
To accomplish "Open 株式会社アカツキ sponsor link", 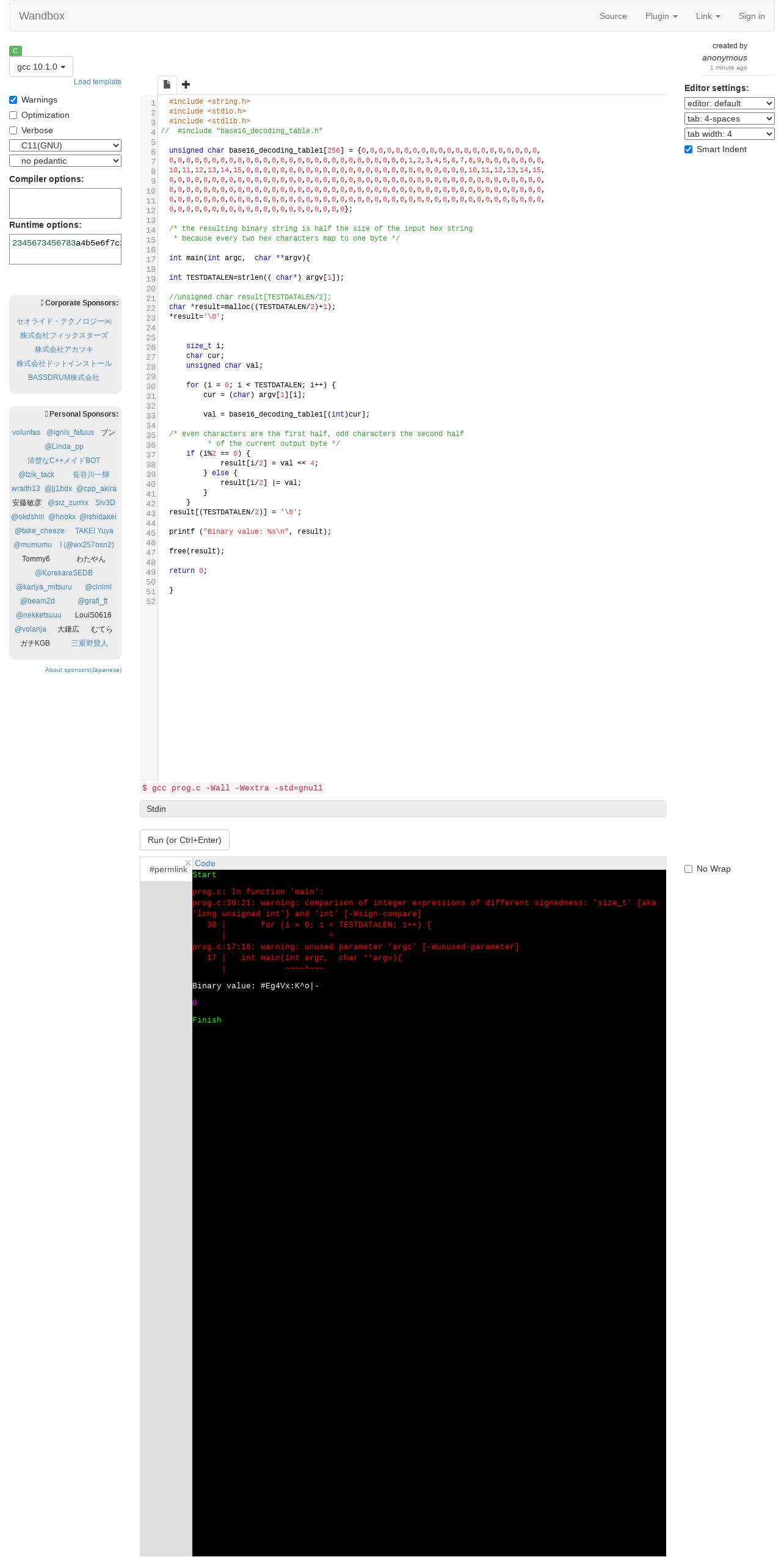I will point(64,349).
